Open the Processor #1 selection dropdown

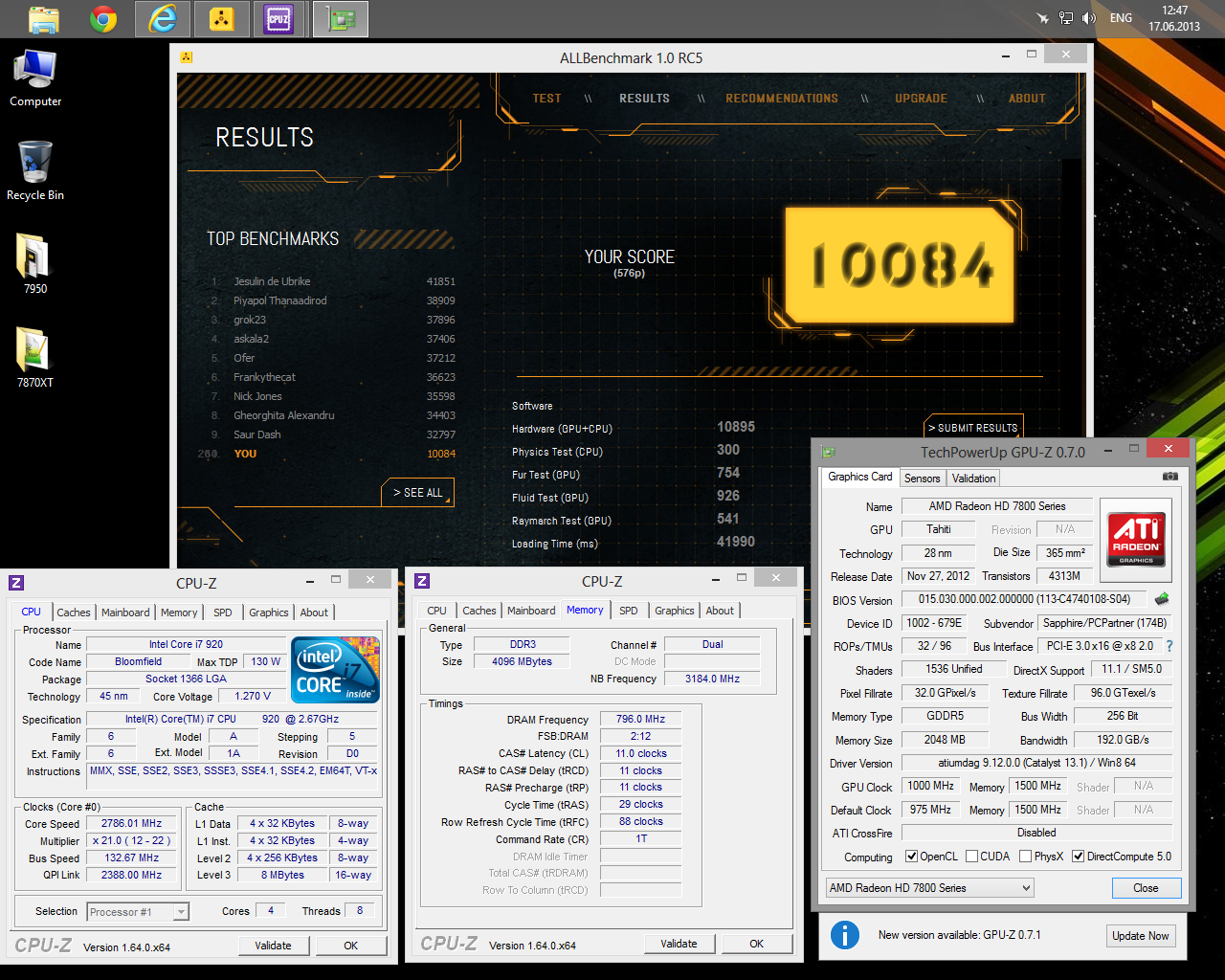coord(138,912)
